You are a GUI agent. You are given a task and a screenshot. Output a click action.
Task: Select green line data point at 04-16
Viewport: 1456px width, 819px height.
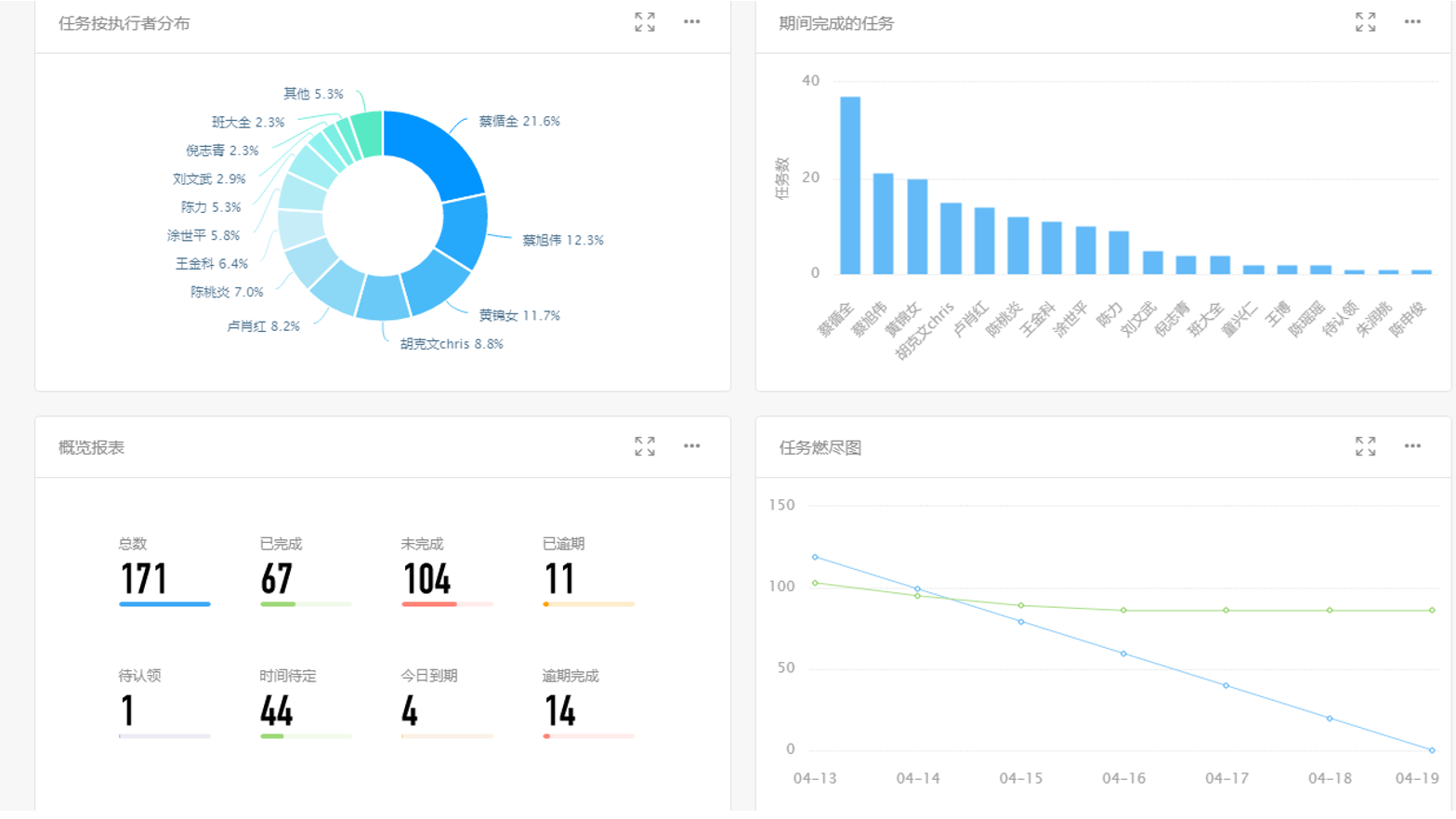pyautogui.click(x=1123, y=611)
